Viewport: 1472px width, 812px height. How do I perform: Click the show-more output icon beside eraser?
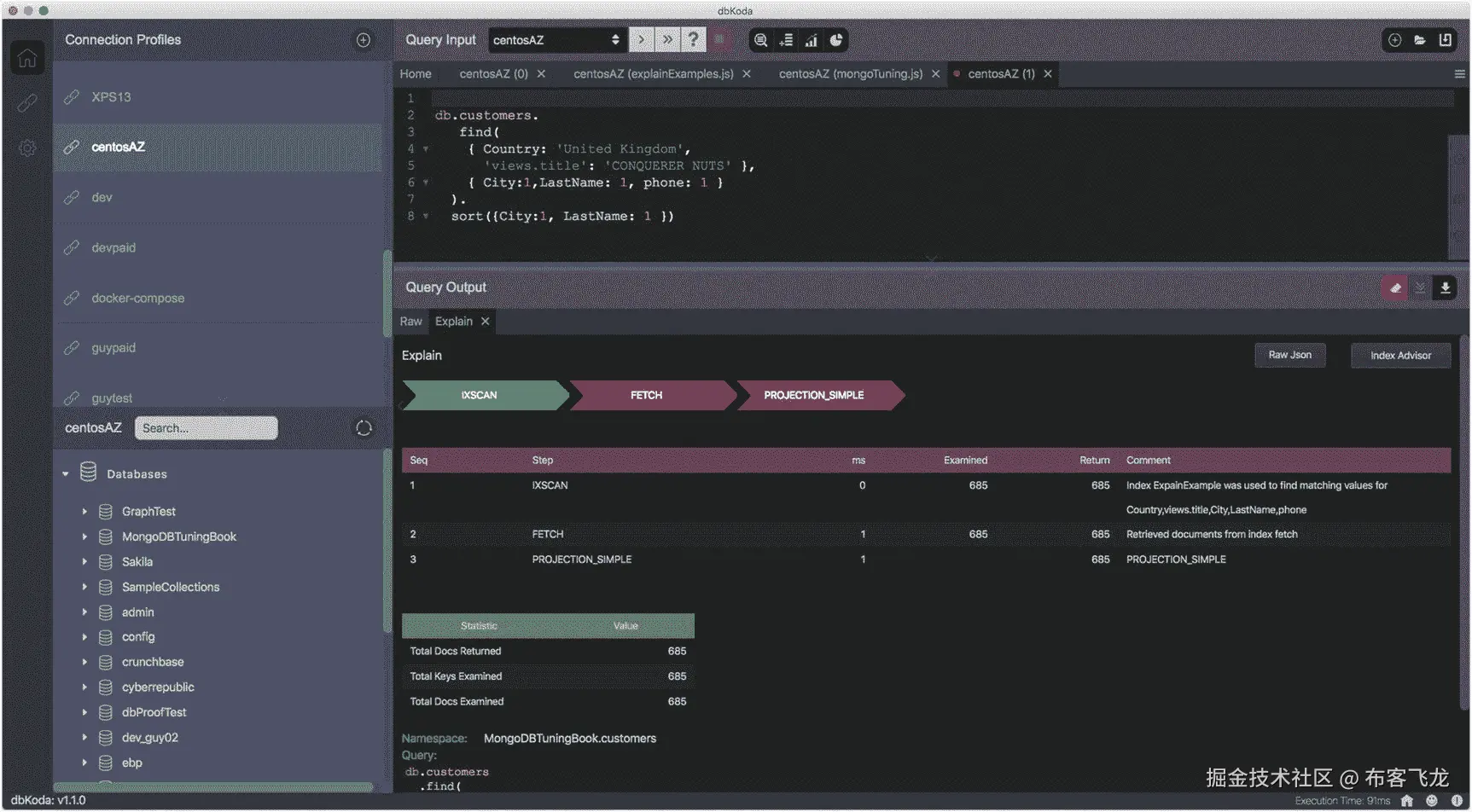point(1420,287)
